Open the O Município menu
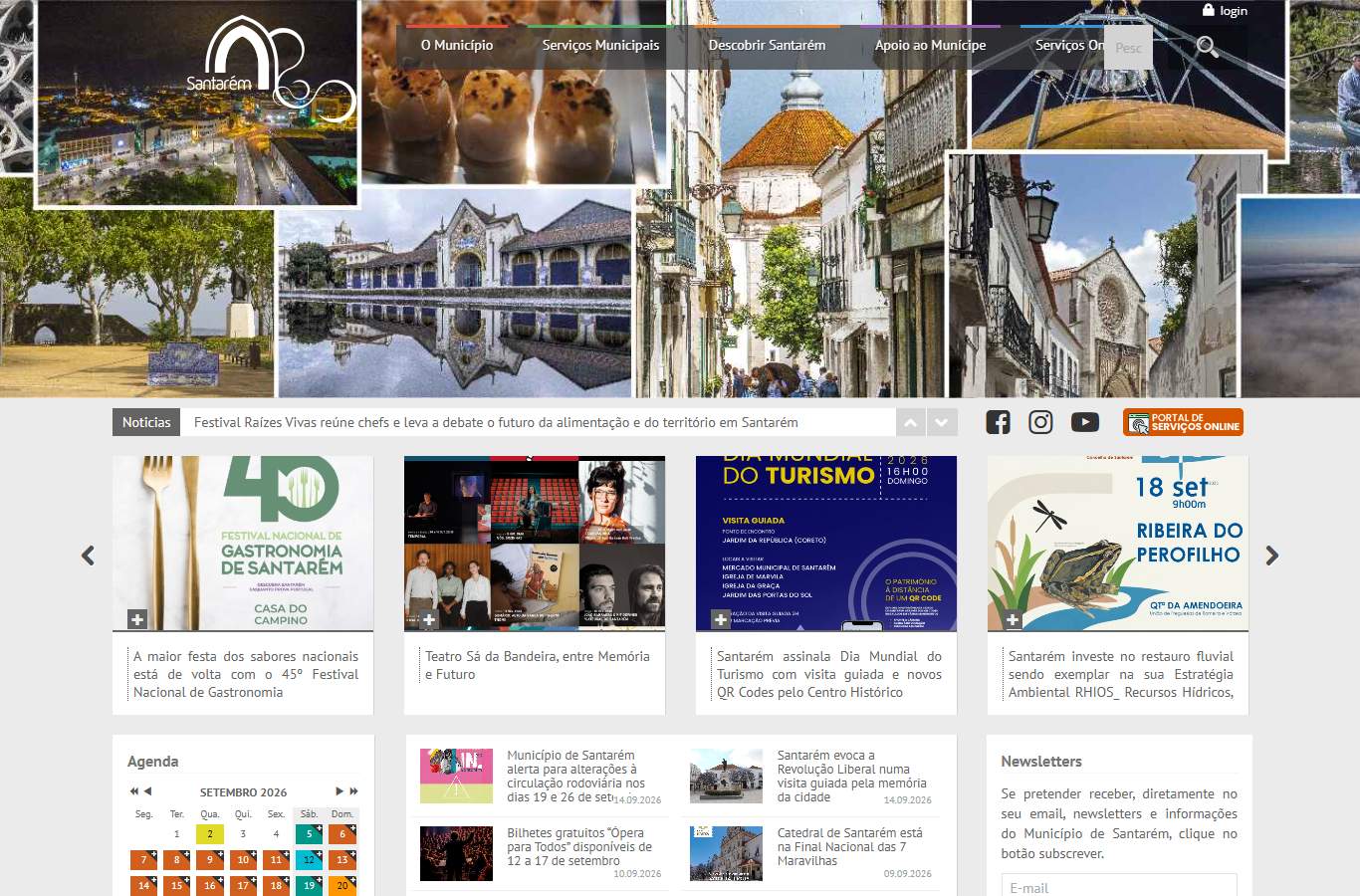Screen dimensions: 1360x896 (x=457, y=46)
